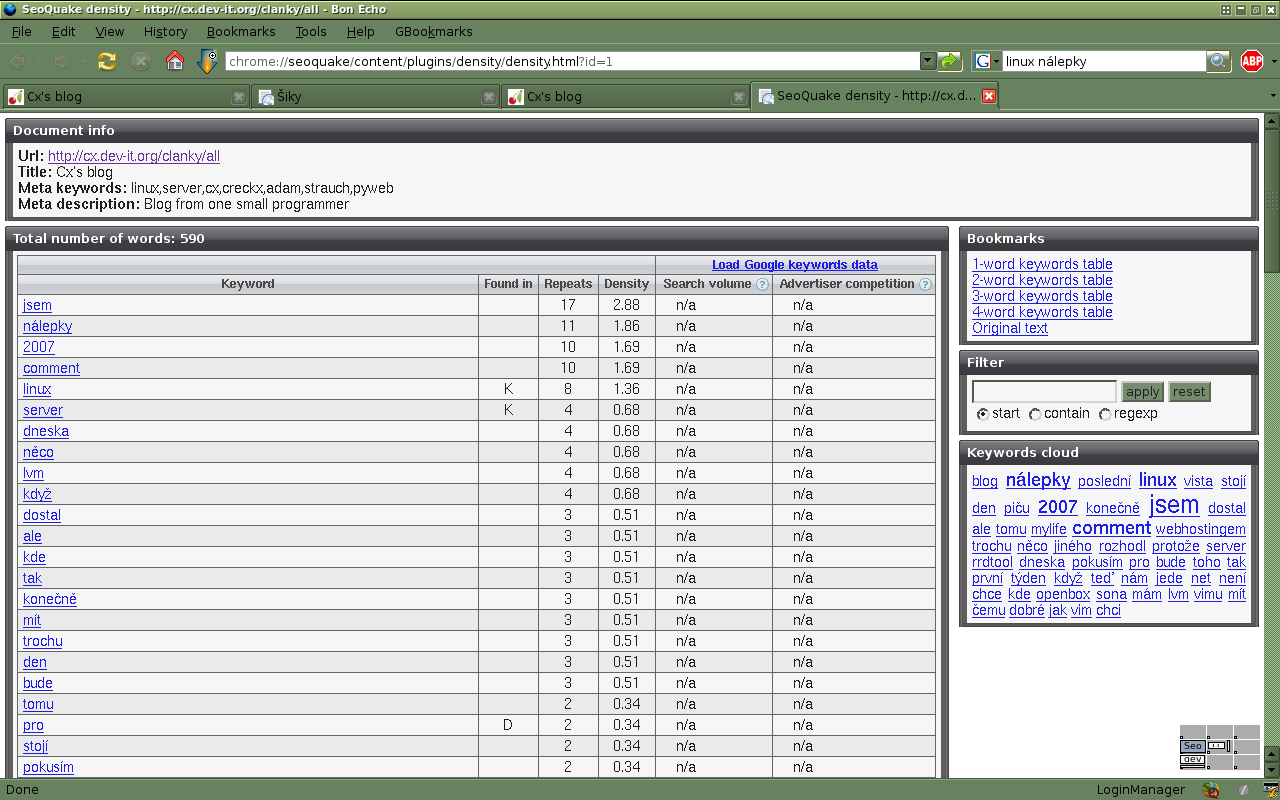Image resolution: width=1280 pixels, height=800 pixels.
Task: Click the apply filter button
Action: [x=1142, y=392]
